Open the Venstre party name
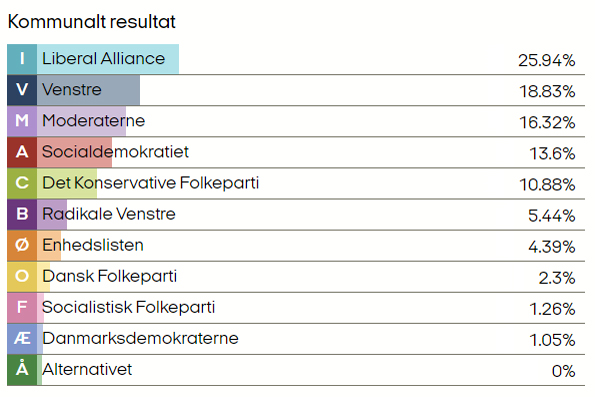Viewport: 595px width, 397px height. click(x=72, y=90)
